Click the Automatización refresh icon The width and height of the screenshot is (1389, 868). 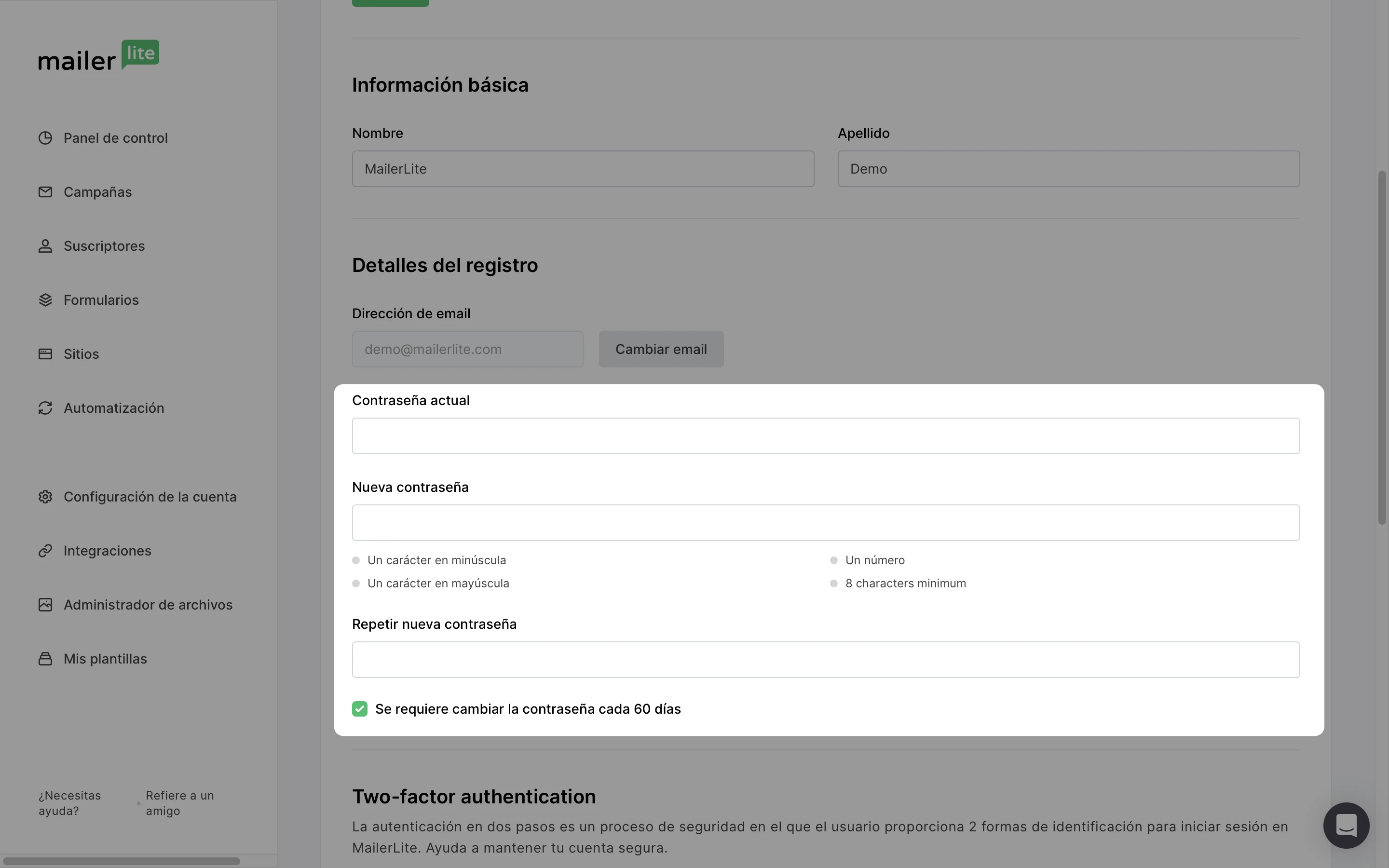pos(45,408)
